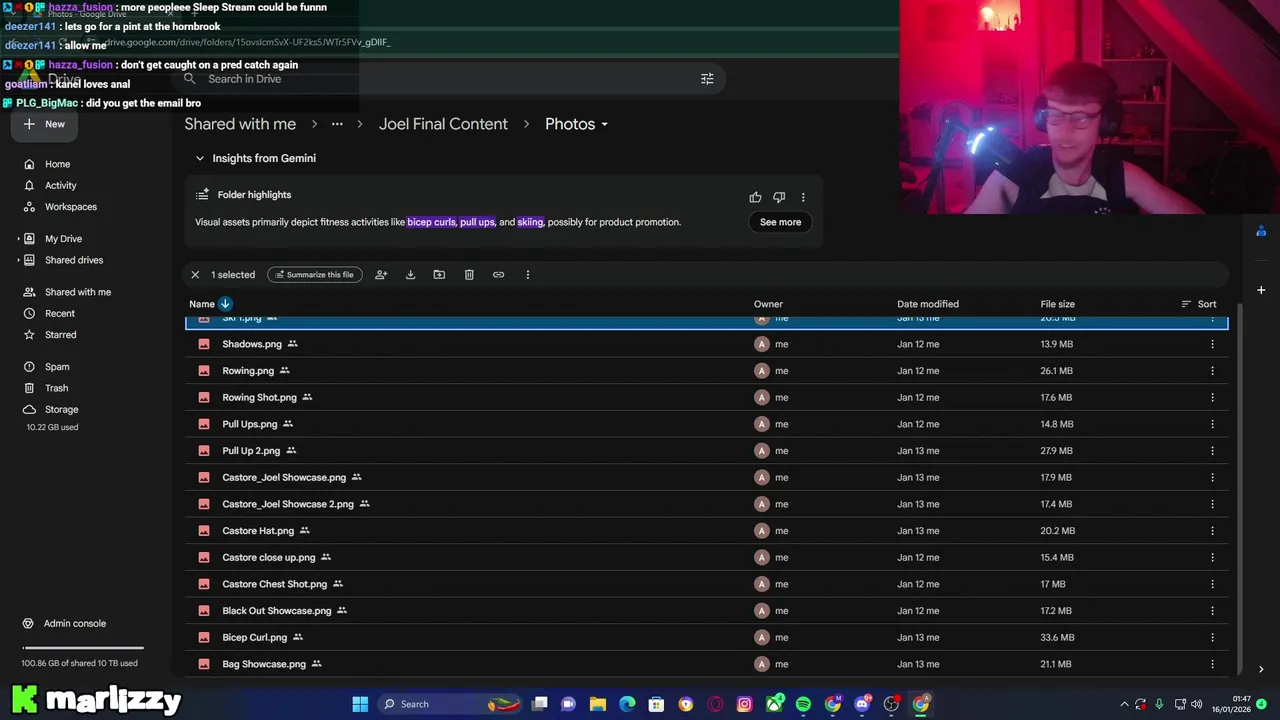Click the storage usage progress bar

point(83,648)
